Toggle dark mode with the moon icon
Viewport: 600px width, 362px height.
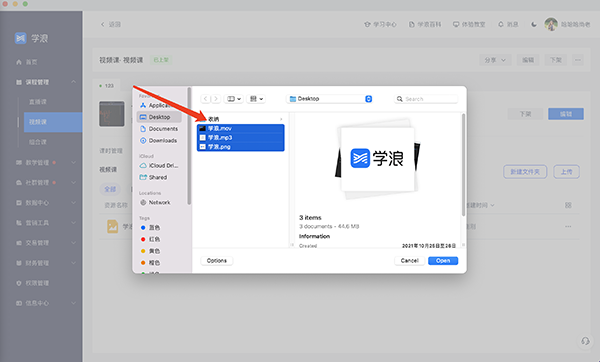(x=534, y=24)
